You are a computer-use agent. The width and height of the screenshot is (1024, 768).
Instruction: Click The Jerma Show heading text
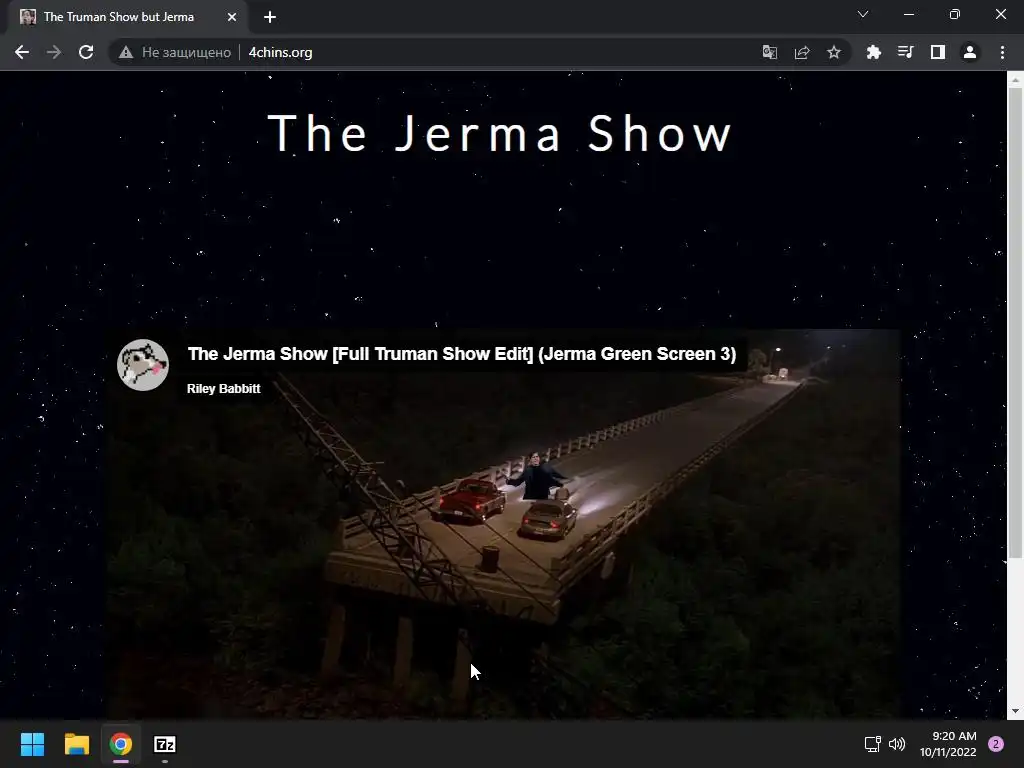pyautogui.click(x=500, y=133)
